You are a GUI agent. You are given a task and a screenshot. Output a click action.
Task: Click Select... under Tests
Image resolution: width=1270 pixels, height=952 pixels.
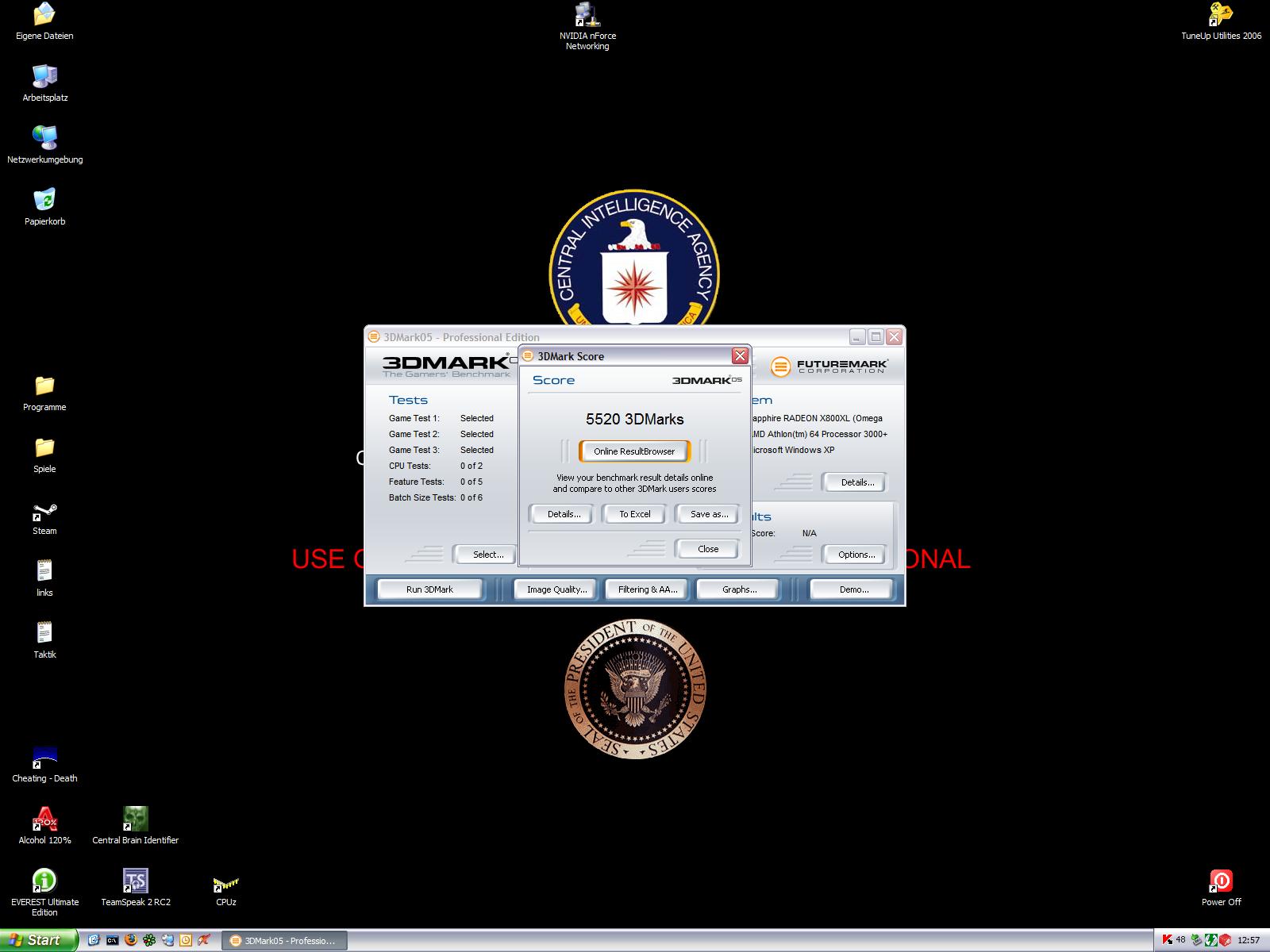(487, 555)
